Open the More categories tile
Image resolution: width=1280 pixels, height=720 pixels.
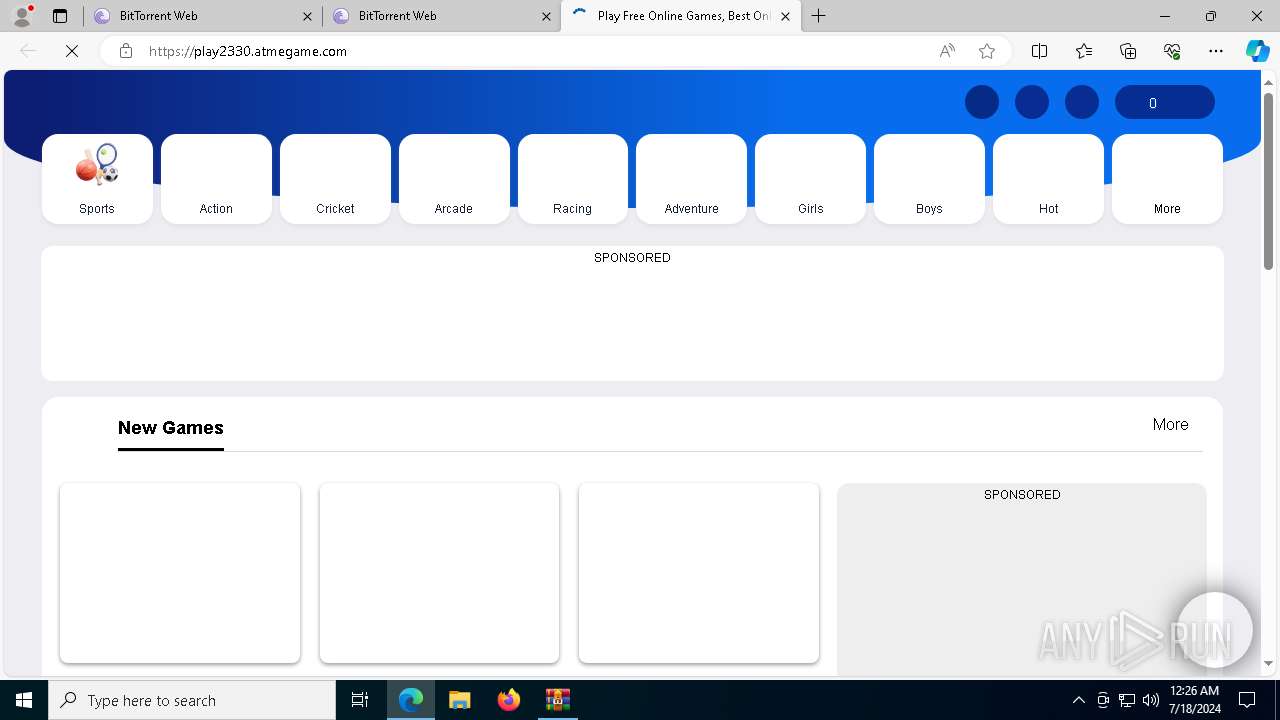[x=1167, y=179]
